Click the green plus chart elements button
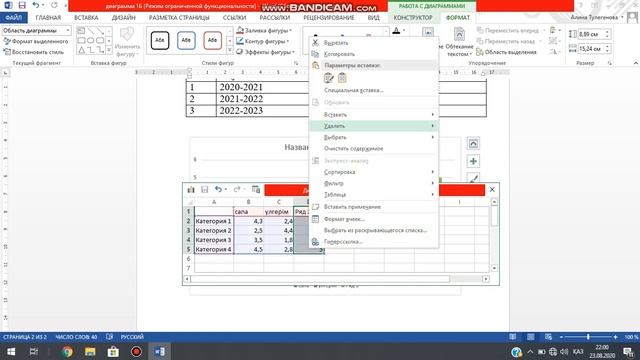This screenshot has height=360, width=640. pyautogui.click(x=473, y=161)
